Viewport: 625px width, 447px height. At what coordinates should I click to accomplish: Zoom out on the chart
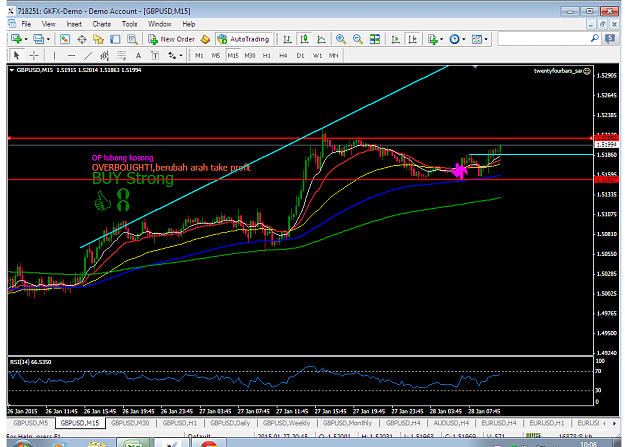click(x=358, y=39)
